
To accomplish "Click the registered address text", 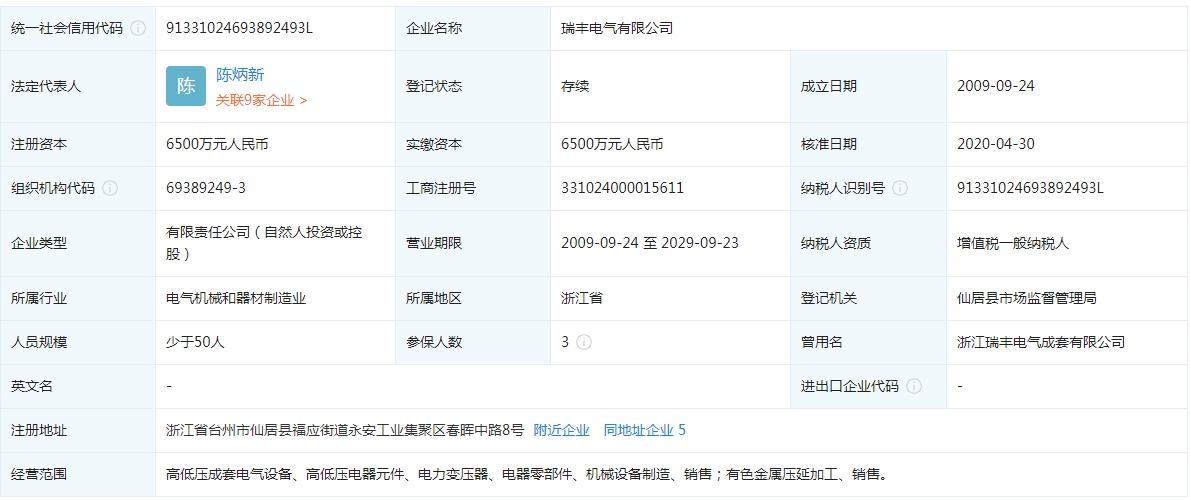I will [345, 430].
